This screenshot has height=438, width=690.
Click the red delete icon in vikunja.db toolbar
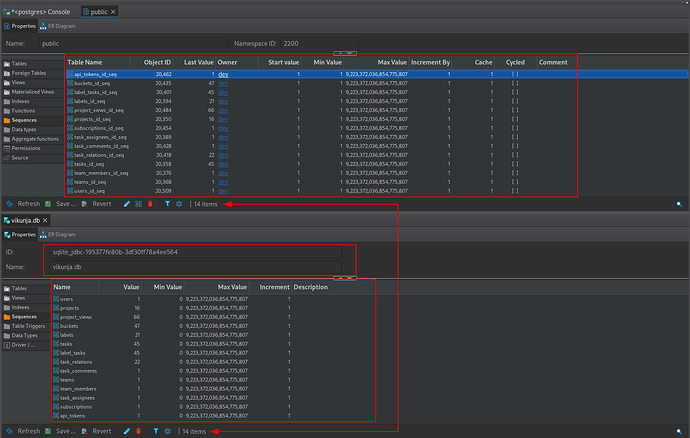(x=139, y=431)
